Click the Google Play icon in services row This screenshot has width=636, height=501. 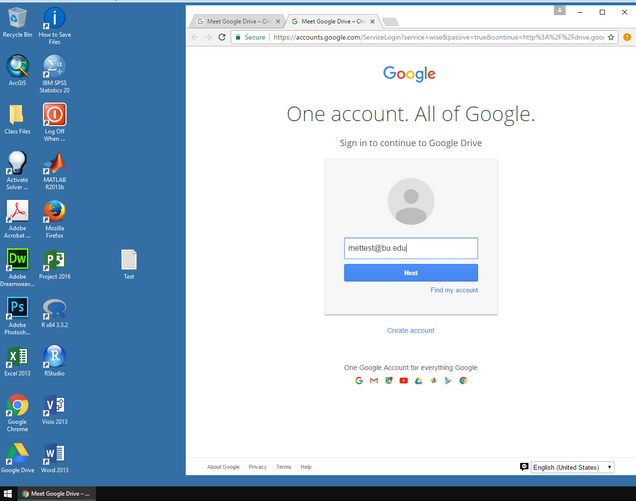point(448,381)
